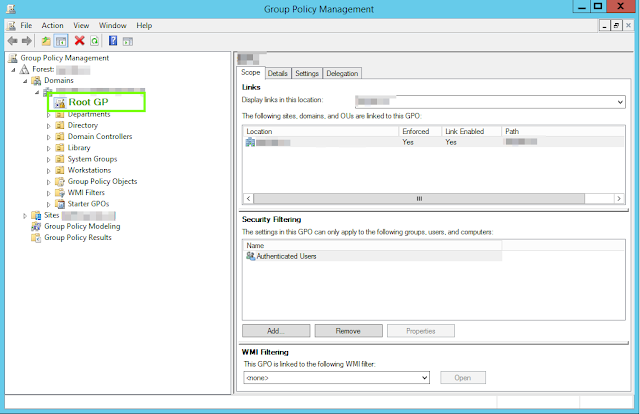Click the Link Enabled column header

pos(471,131)
